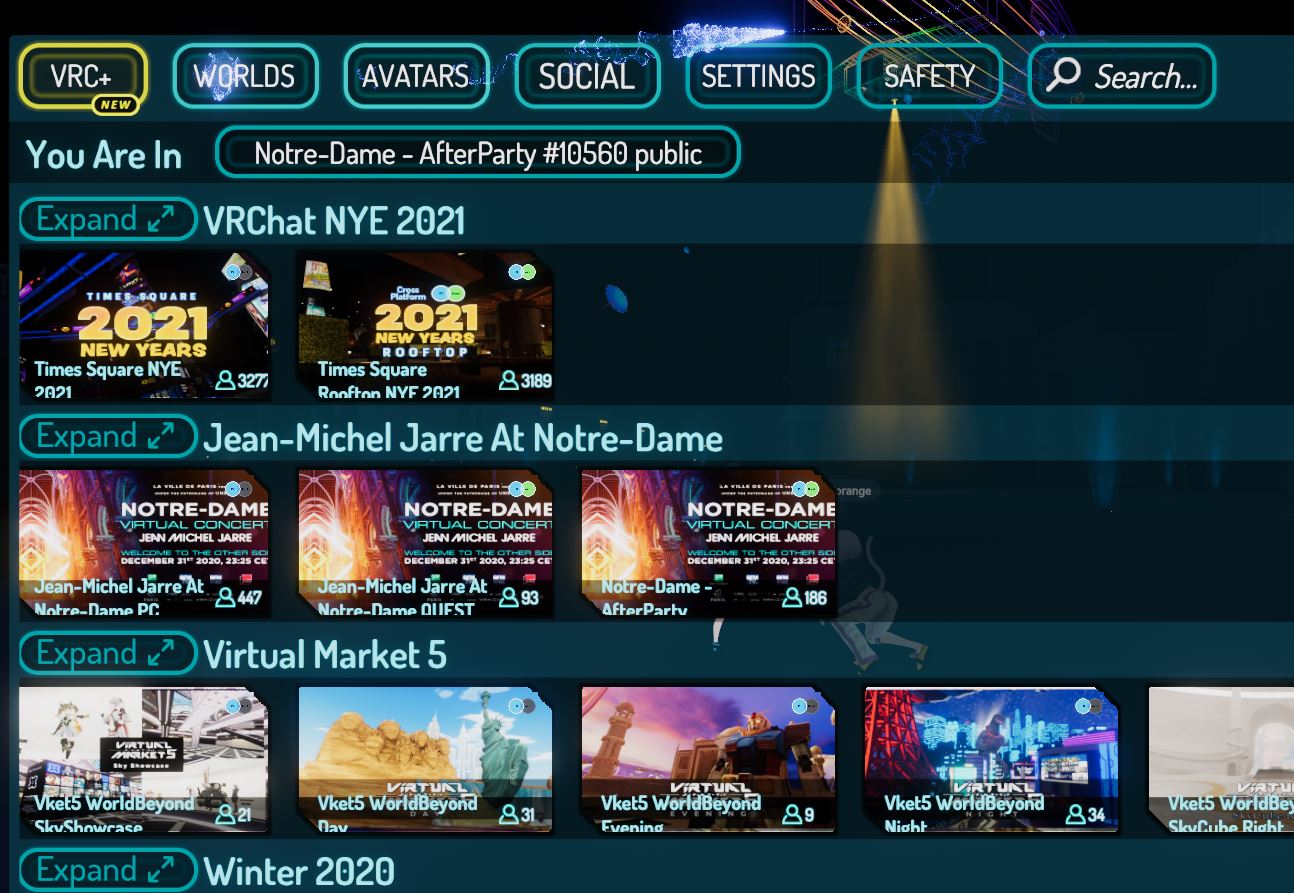Open current world Notre-Dame AfterParty #10560
Viewport: 1294px width, 893px height.
click(x=478, y=153)
